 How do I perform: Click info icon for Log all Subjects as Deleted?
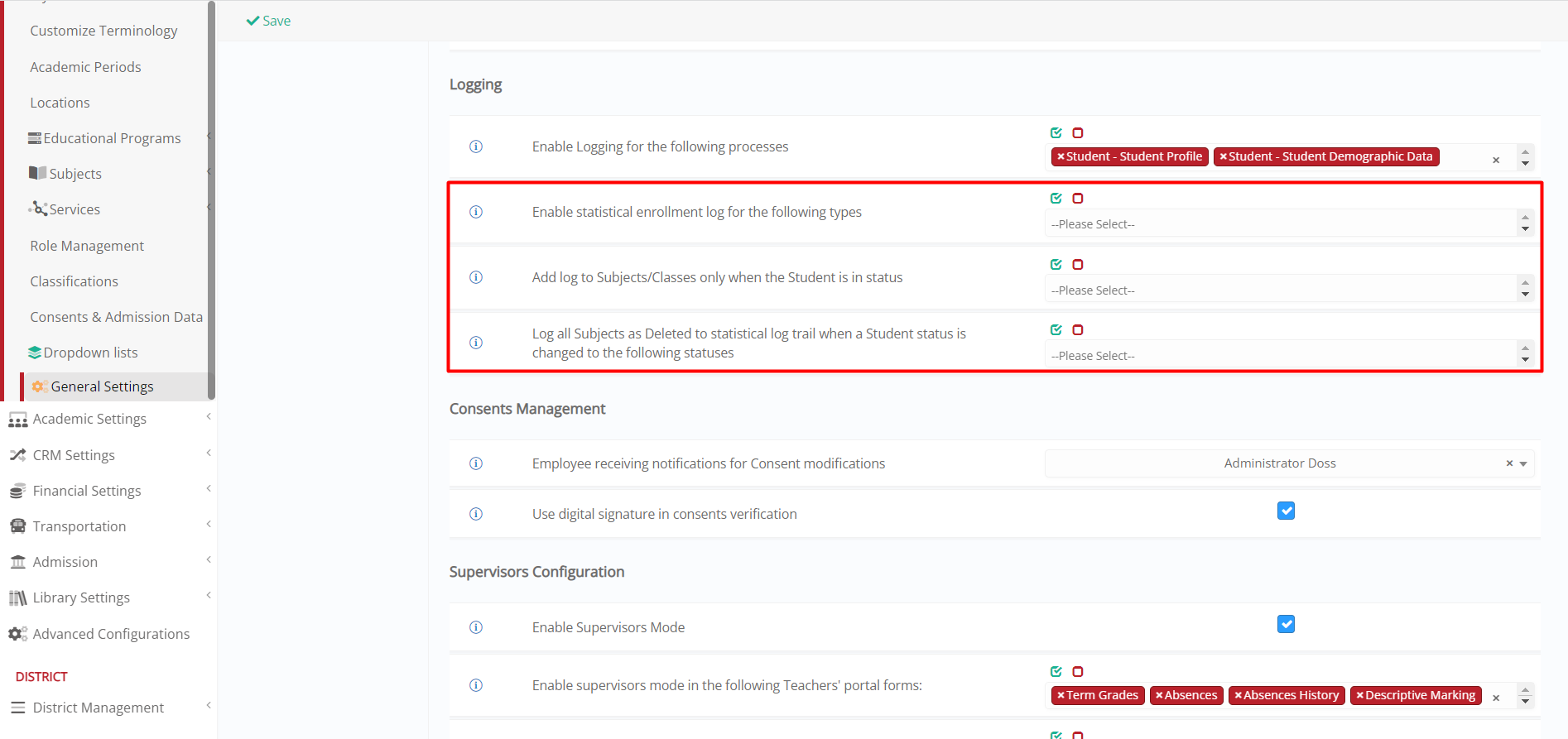point(476,343)
